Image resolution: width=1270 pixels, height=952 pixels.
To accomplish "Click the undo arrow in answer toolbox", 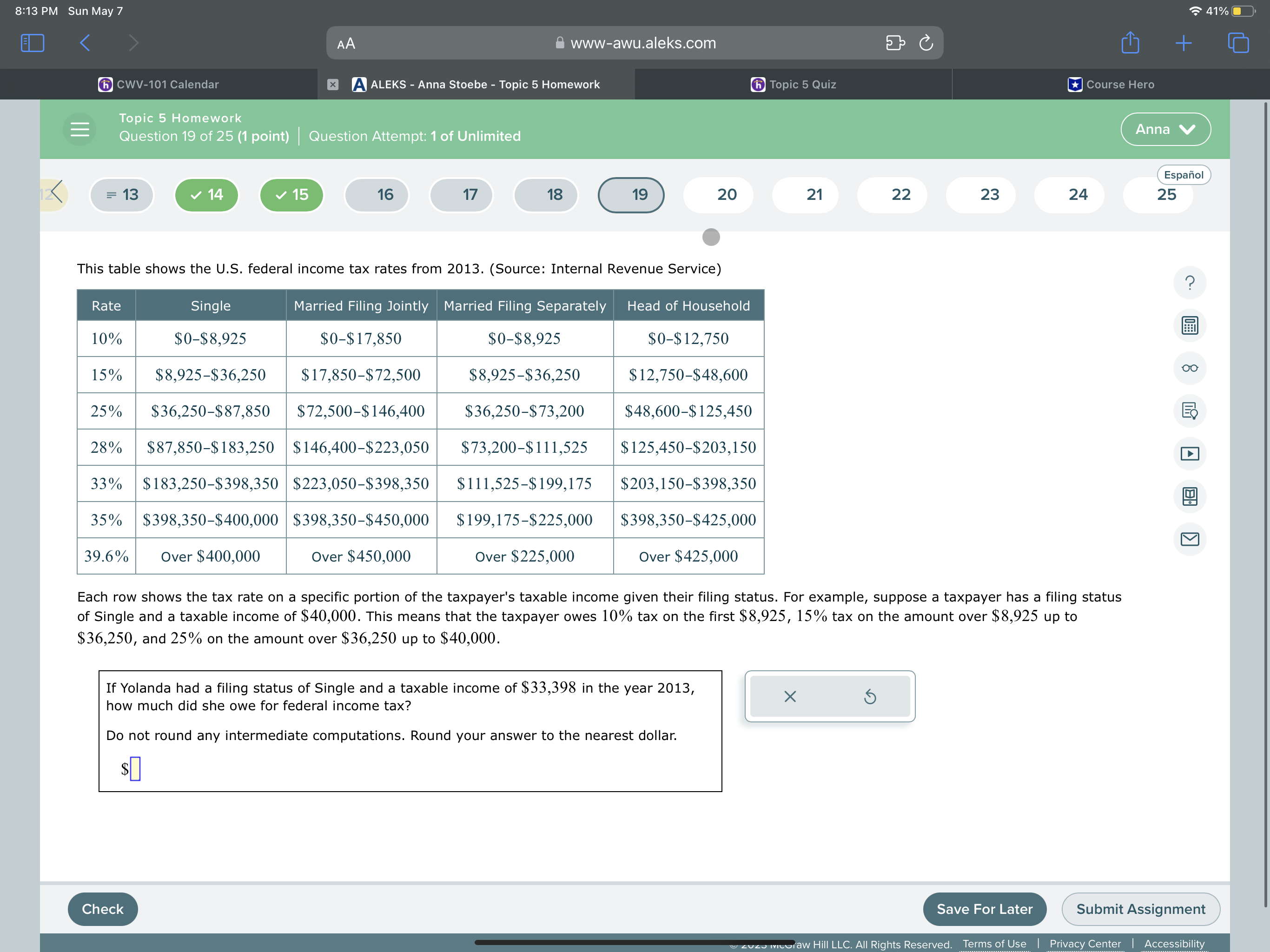I will coord(869,696).
